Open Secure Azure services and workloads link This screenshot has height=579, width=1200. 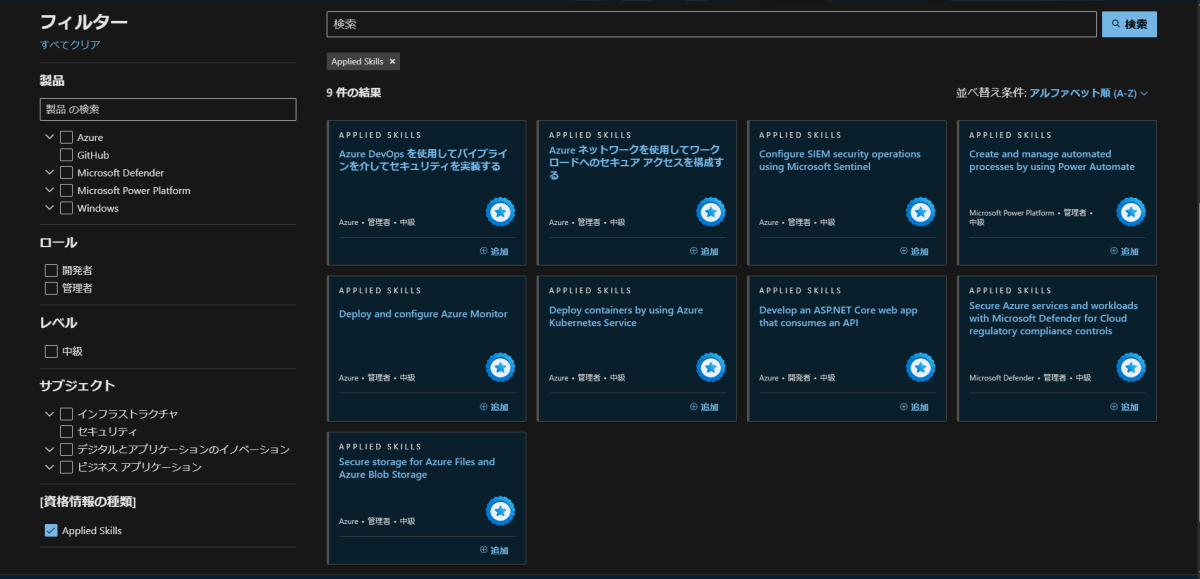click(x=1053, y=318)
